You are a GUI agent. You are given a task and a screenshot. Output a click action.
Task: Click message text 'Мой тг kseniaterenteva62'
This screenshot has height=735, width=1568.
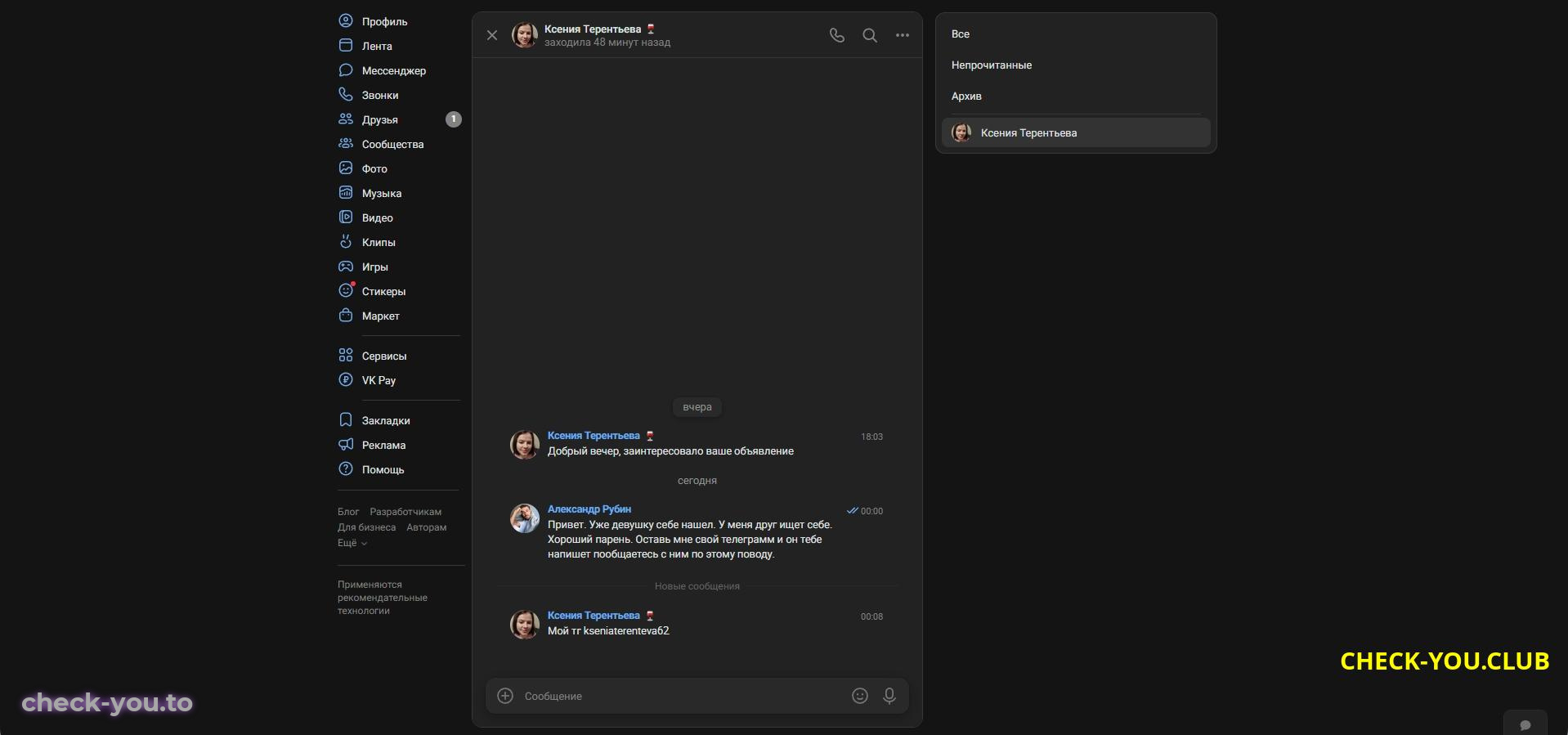point(608,631)
